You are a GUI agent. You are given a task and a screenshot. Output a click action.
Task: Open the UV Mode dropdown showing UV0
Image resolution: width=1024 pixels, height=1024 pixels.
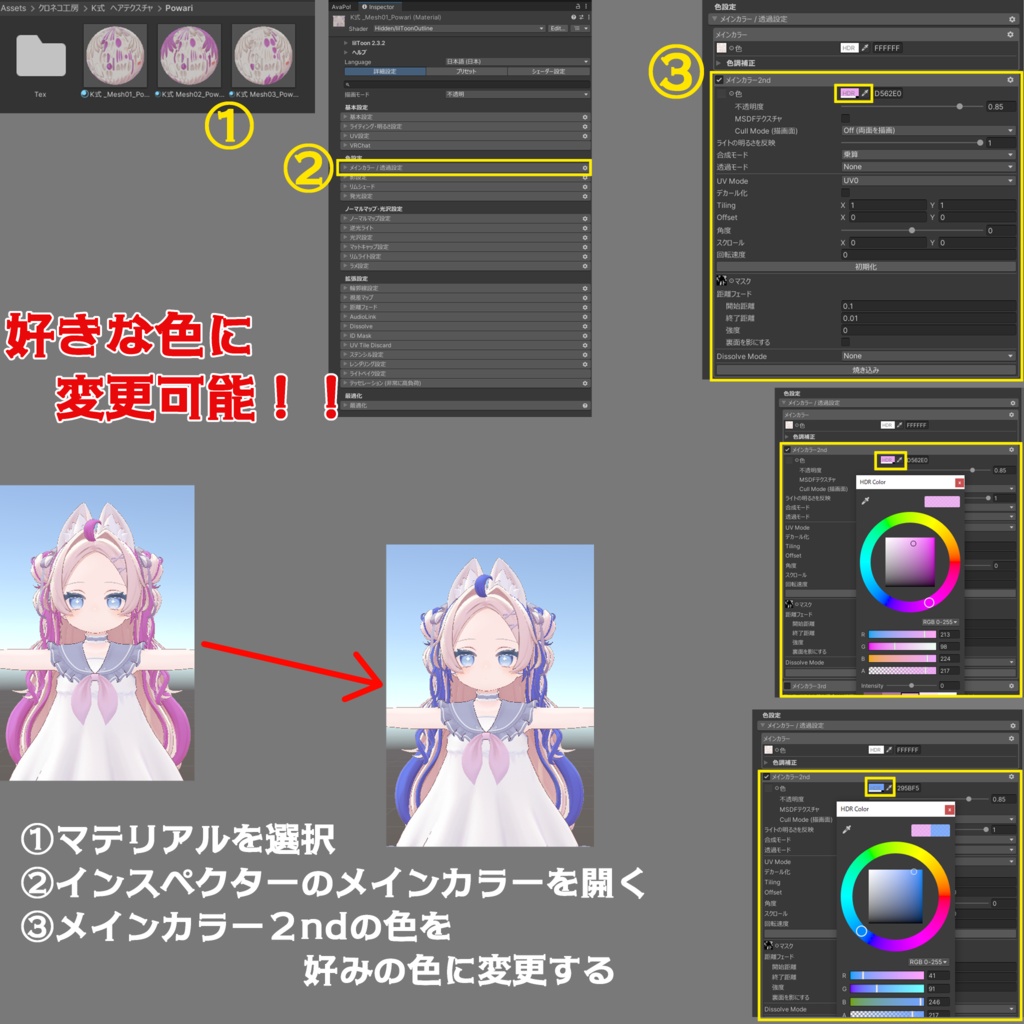pos(928,181)
